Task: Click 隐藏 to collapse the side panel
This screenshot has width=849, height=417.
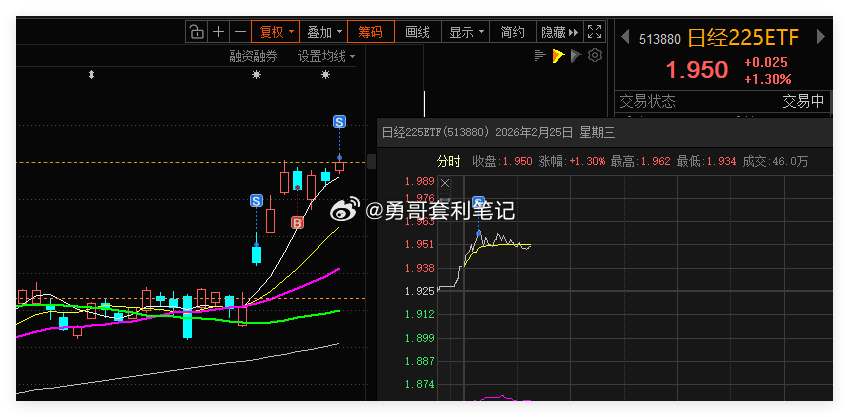Action: [559, 32]
